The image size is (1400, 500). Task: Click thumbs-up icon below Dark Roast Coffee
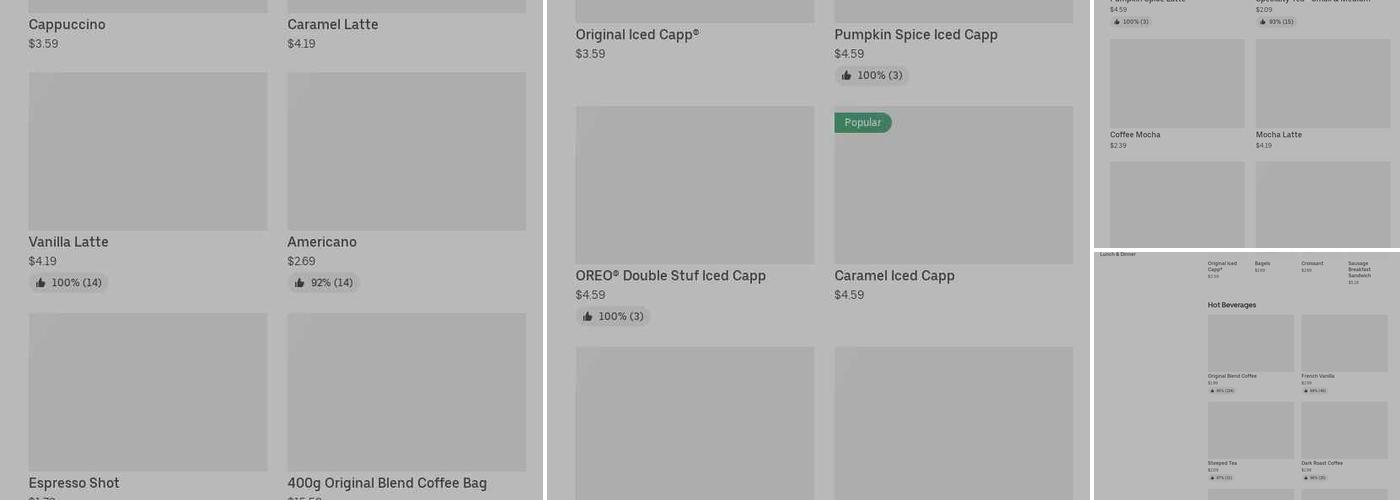(x=1305, y=478)
